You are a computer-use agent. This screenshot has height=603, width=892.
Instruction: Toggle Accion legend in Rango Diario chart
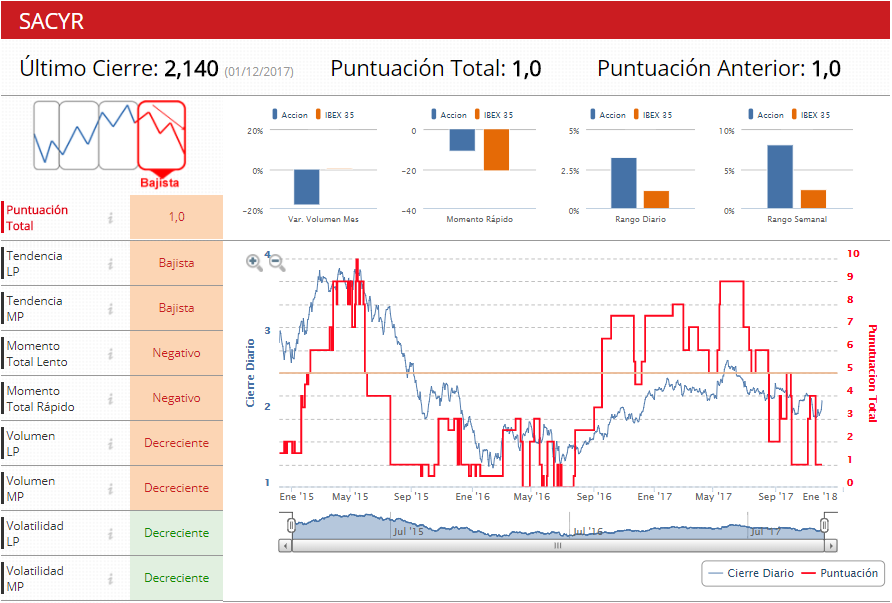click(x=608, y=114)
